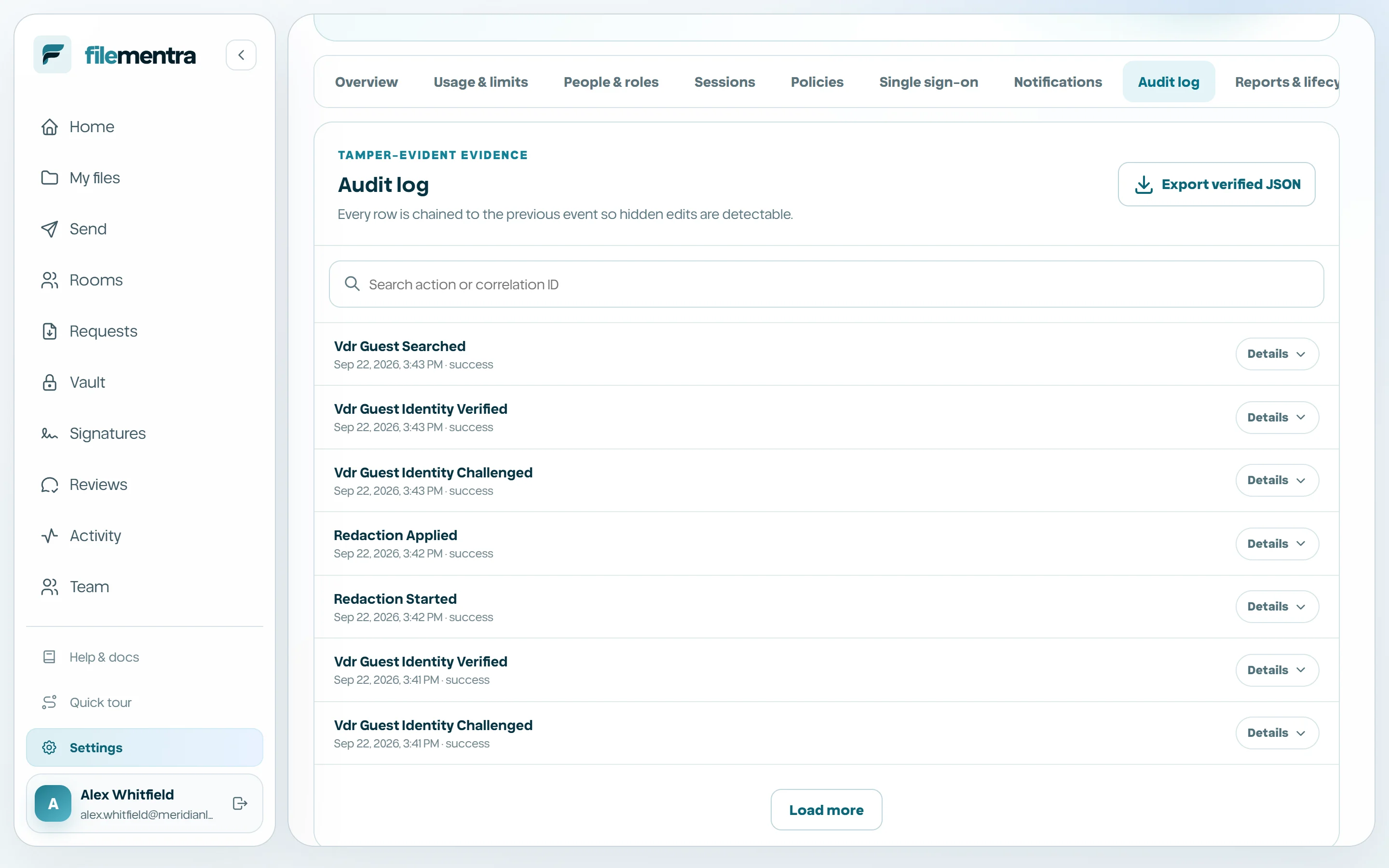Switch to the Overview tab
Image resolution: width=1389 pixels, height=868 pixels.
coord(366,82)
